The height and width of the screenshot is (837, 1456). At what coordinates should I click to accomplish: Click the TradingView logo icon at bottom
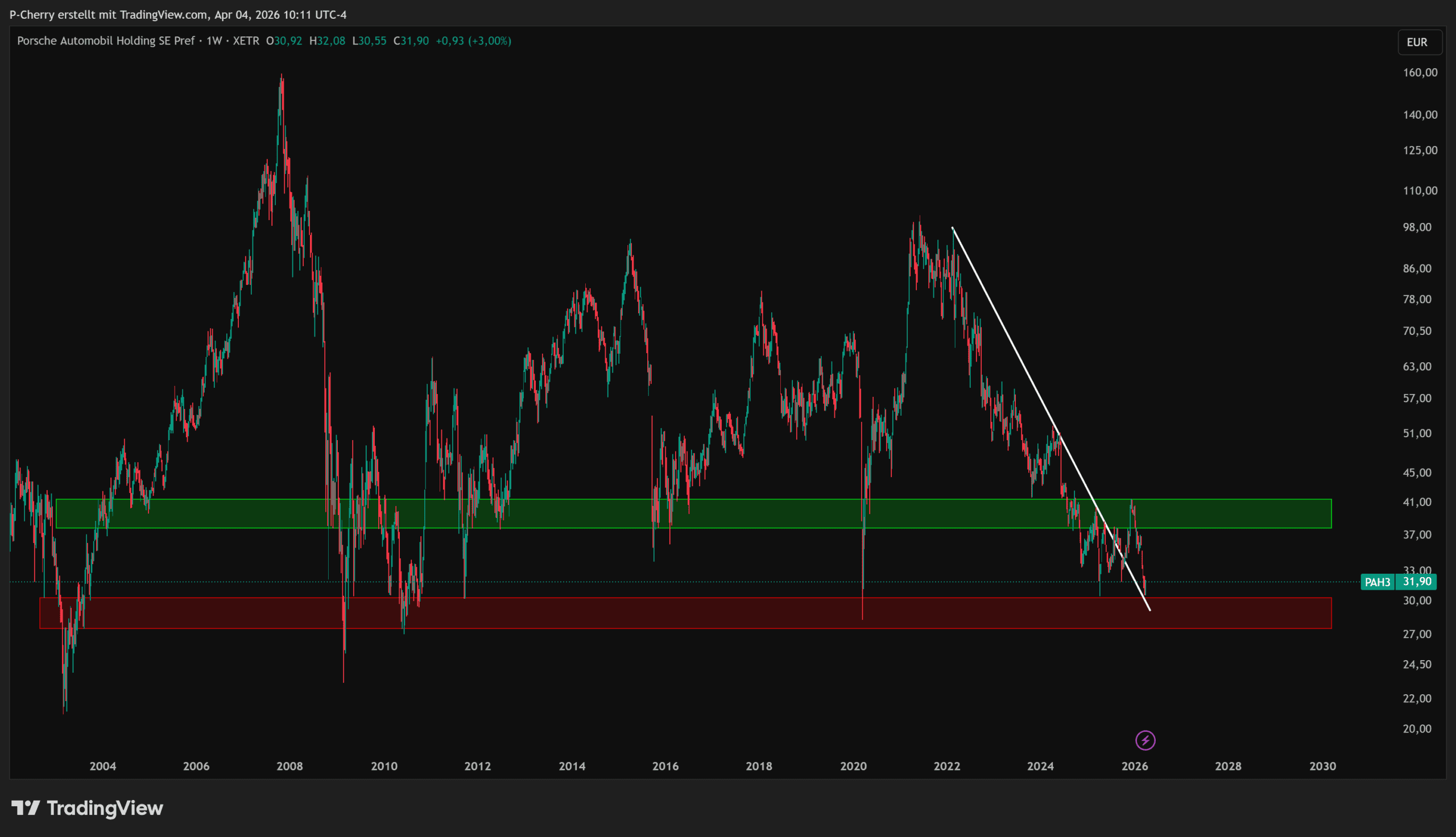(26, 808)
